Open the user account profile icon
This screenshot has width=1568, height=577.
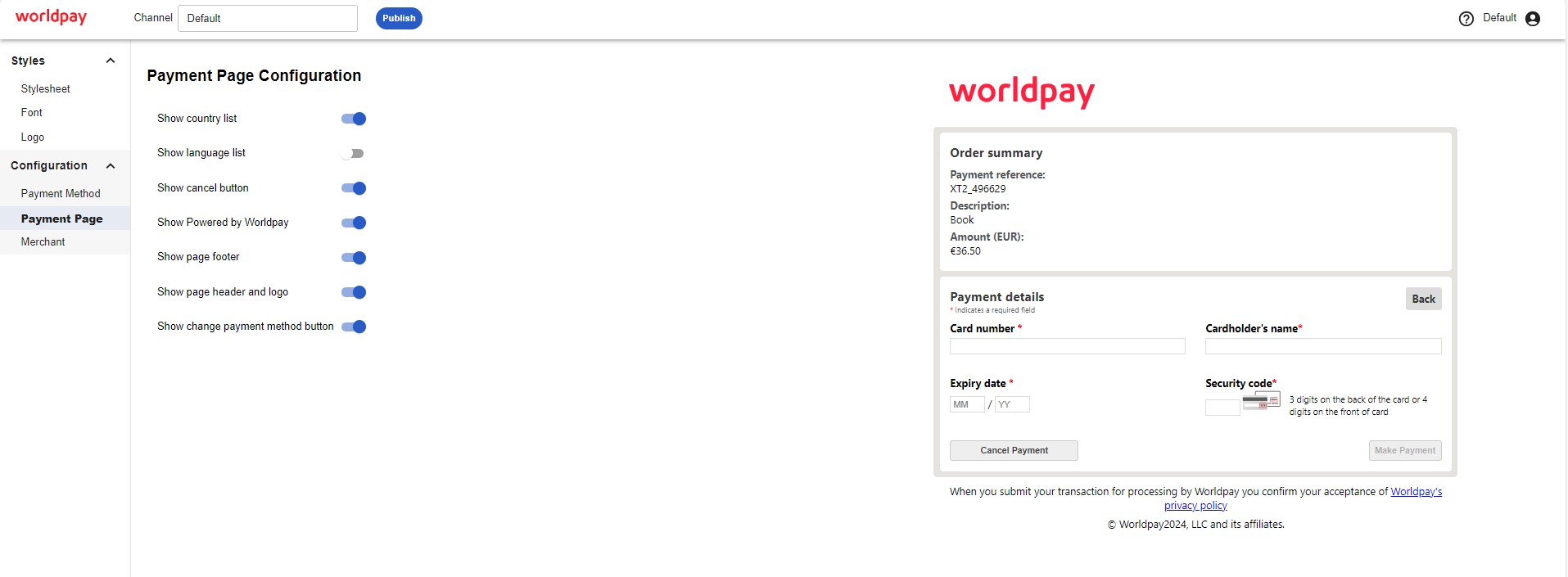pyautogui.click(x=1533, y=19)
